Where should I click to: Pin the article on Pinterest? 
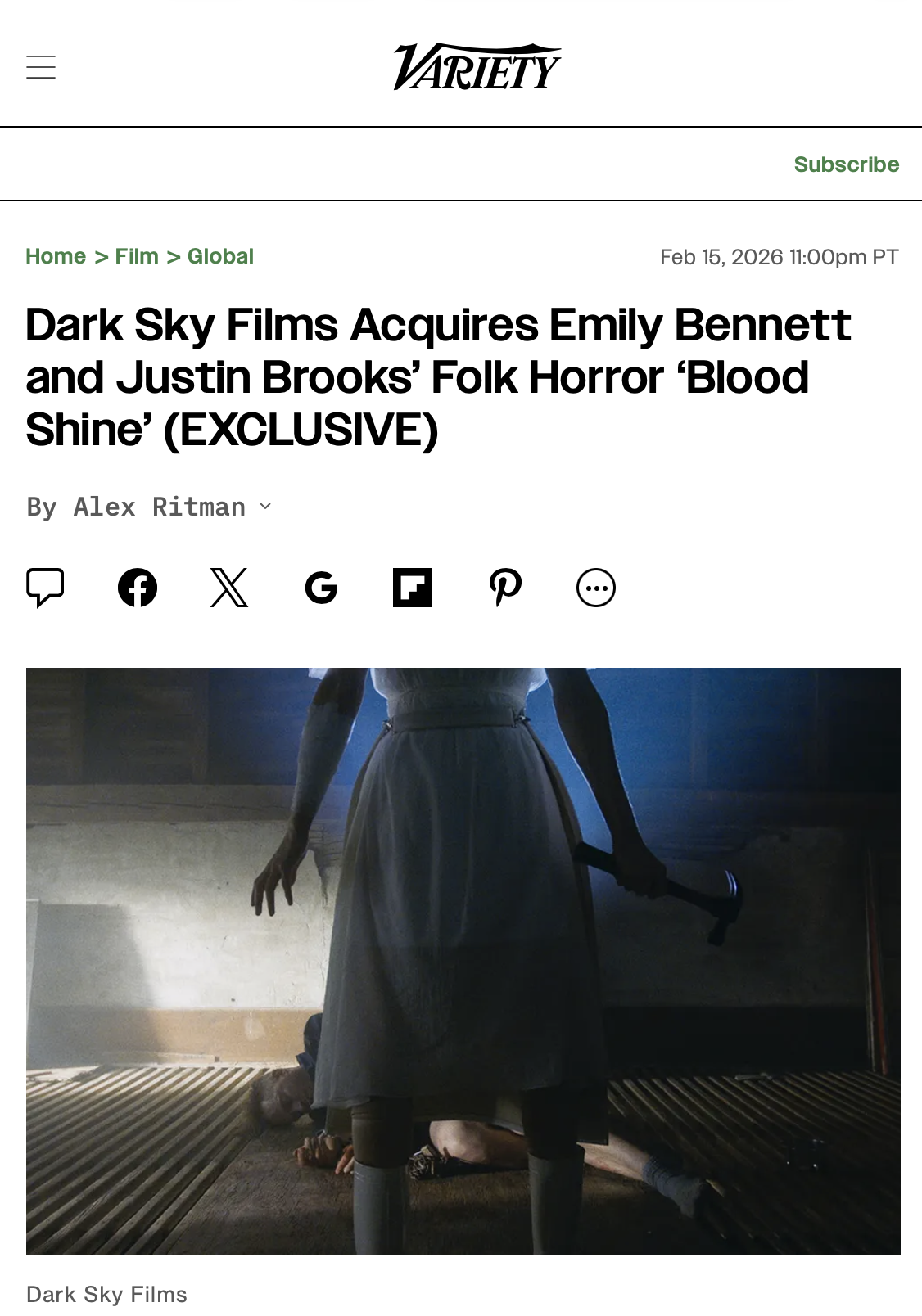505,588
